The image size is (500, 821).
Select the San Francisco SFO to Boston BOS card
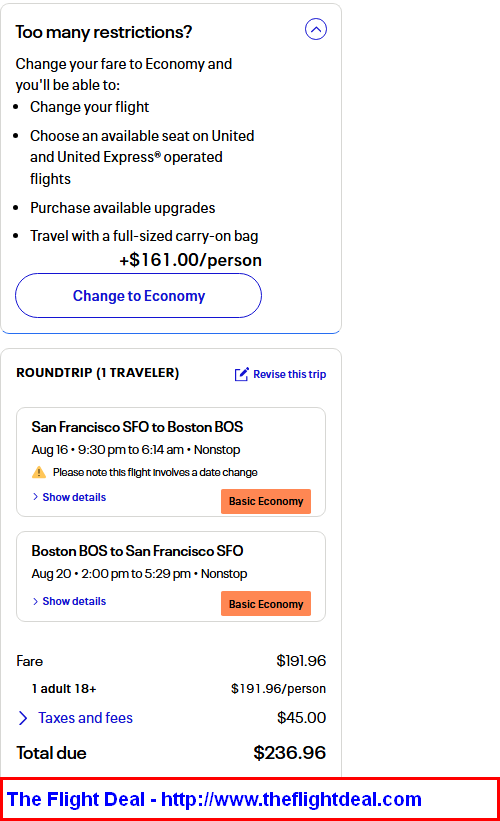pyautogui.click(x=171, y=462)
